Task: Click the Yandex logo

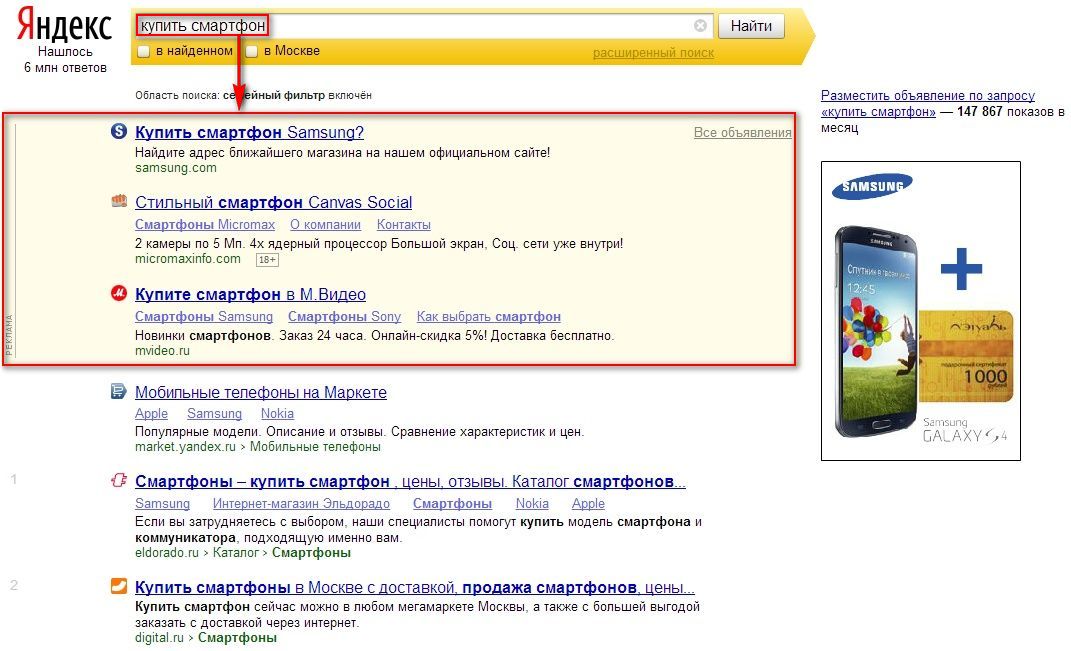Action: (64, 25)
